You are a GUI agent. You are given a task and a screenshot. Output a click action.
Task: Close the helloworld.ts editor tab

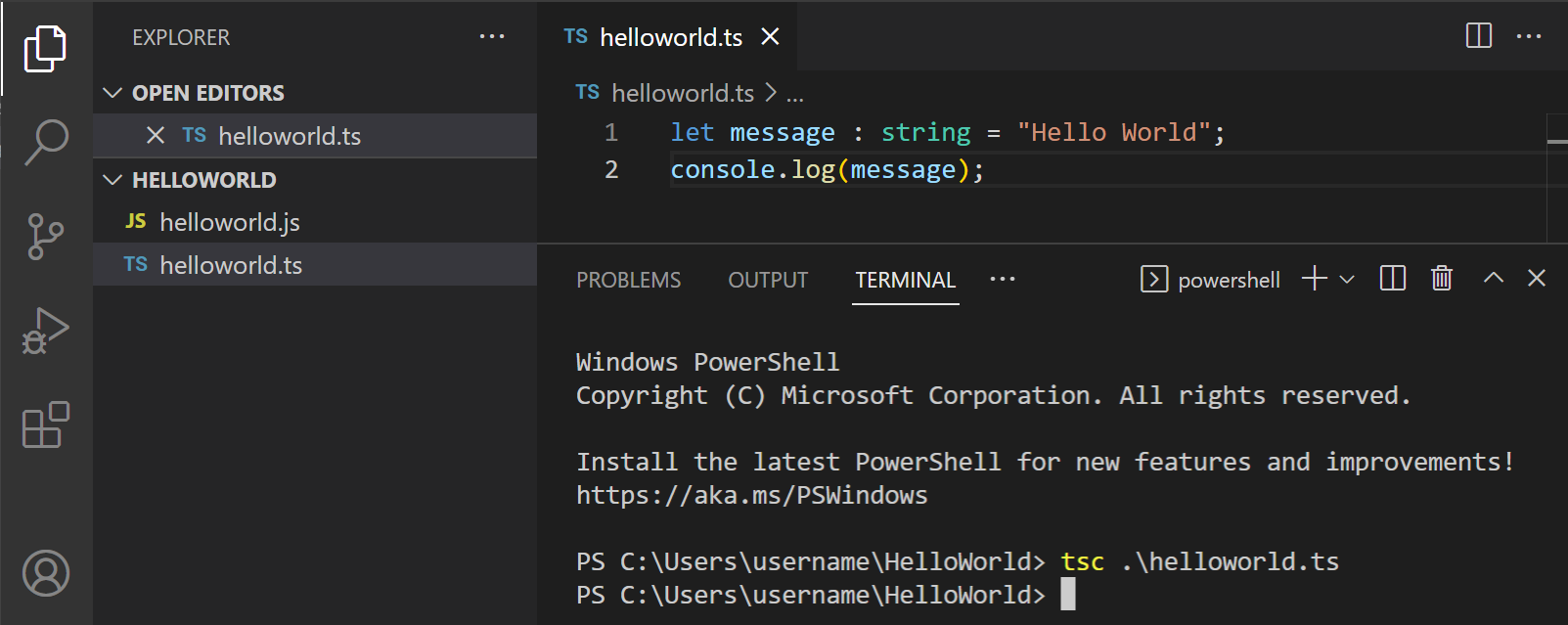tap(771, 37)
